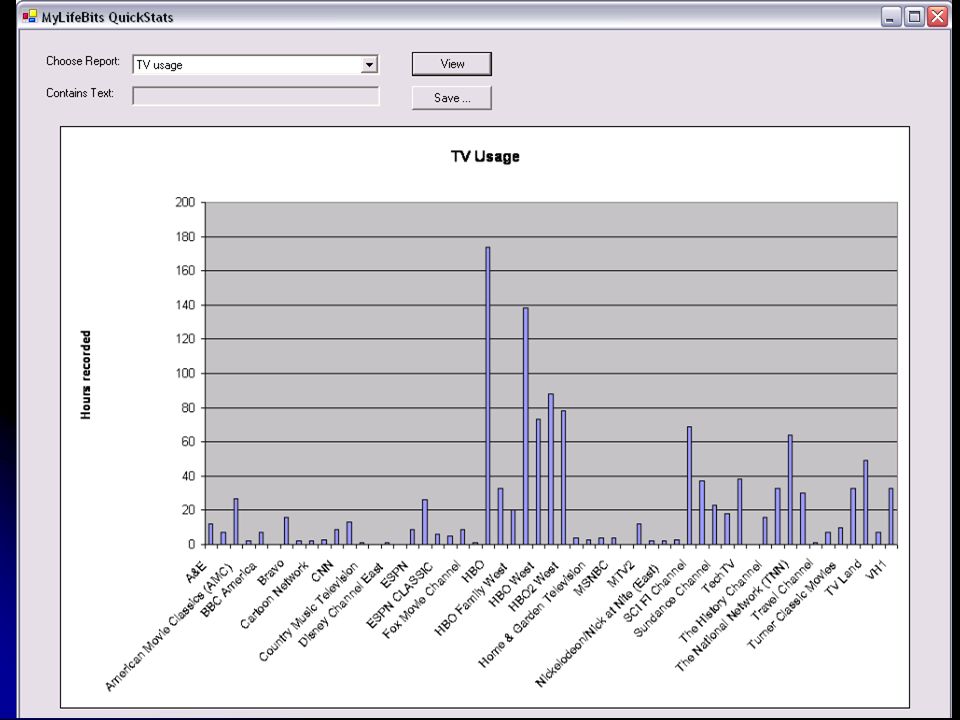Click the BBC America axis label
Image resolution: width=960 pixels, height=720 pixels.
tap(229, 590)
